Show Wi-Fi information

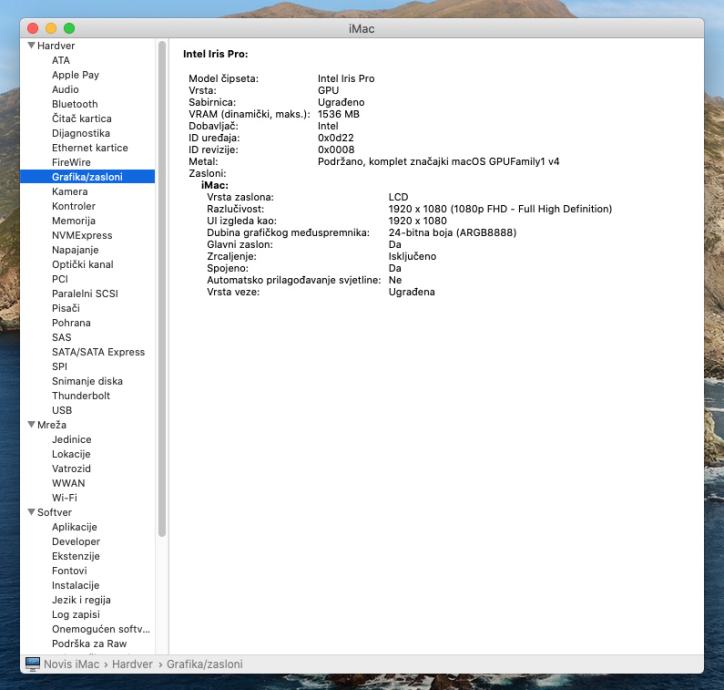[x=65, y=497]
